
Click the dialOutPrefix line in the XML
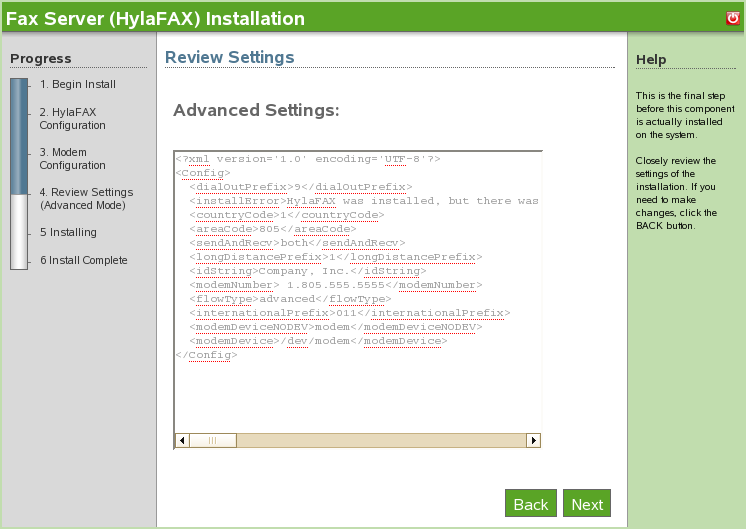coord(297,186)
